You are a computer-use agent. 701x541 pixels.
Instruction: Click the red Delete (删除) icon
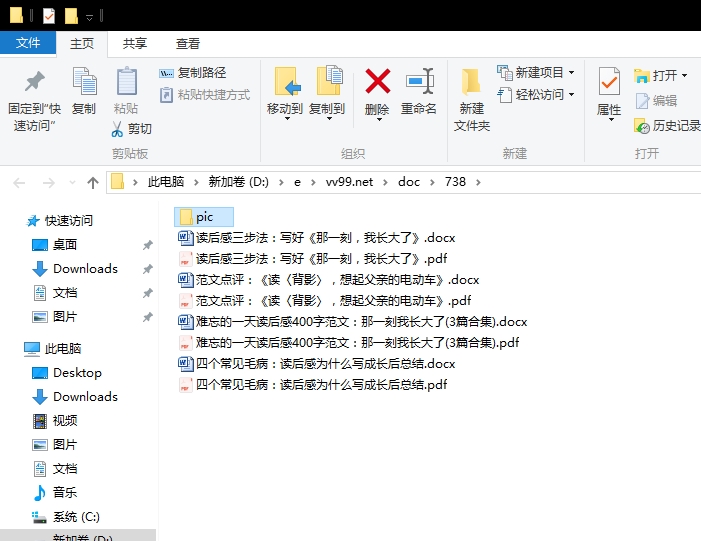click(378, 81)
